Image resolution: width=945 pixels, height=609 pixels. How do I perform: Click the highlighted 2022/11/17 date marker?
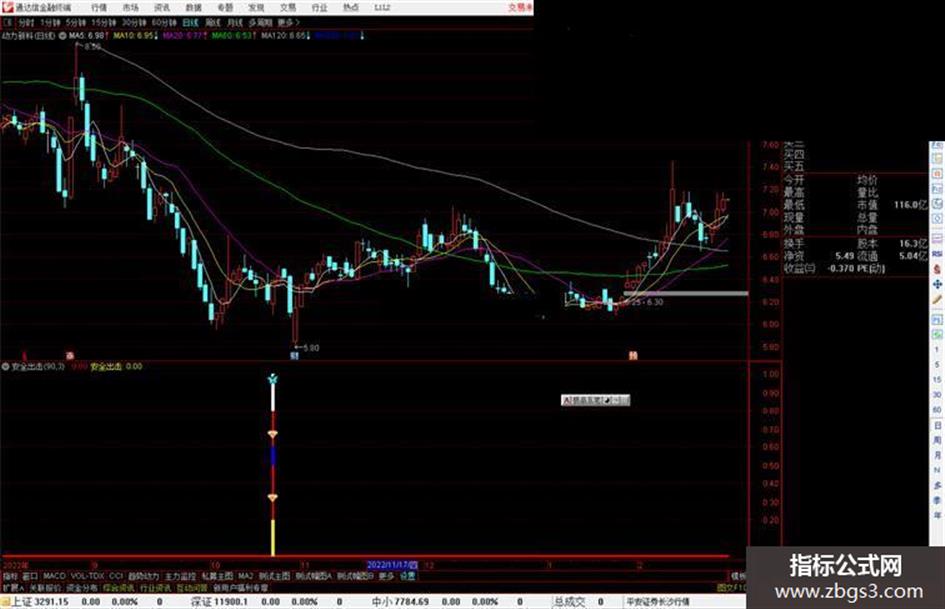[x=392, y=565]
